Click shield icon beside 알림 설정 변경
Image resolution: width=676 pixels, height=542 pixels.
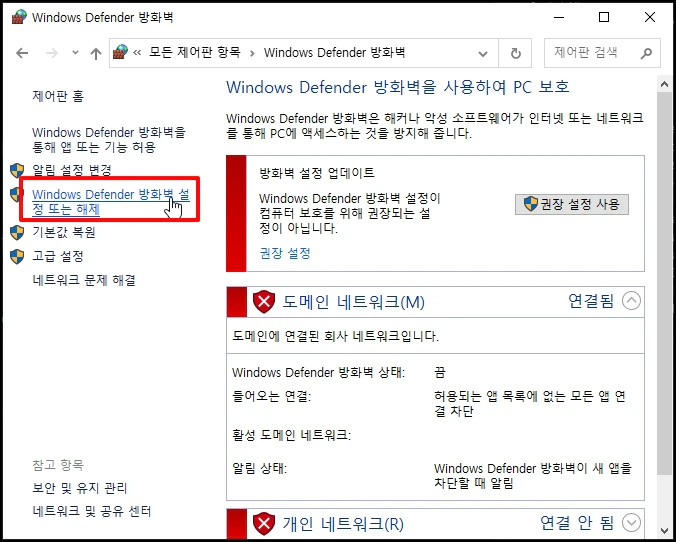pos(17,170)
